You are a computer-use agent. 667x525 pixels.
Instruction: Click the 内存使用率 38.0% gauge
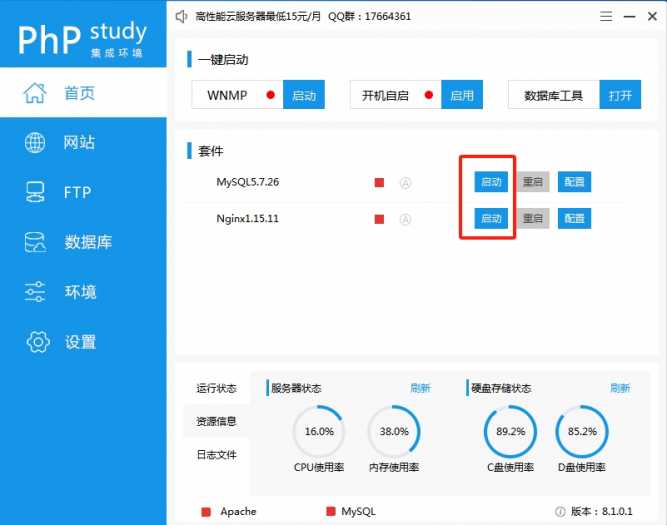[394, 431]
